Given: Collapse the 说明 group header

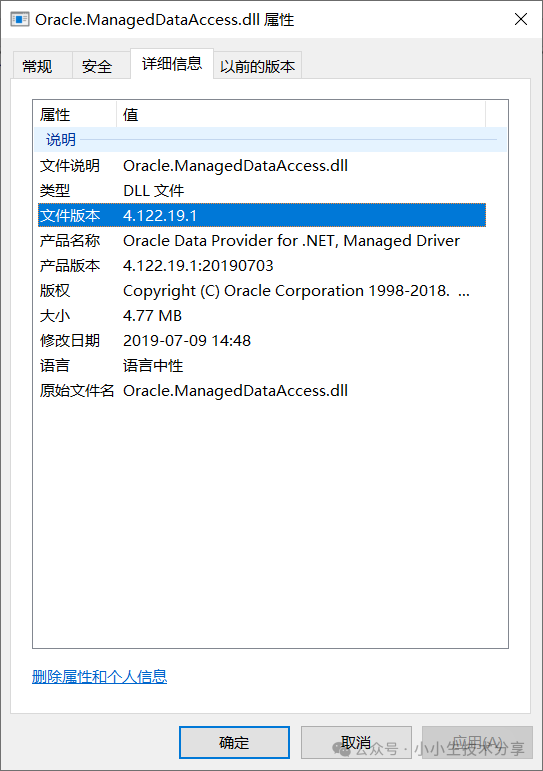Looking at the screenshot, I should [x=270, y=140].
